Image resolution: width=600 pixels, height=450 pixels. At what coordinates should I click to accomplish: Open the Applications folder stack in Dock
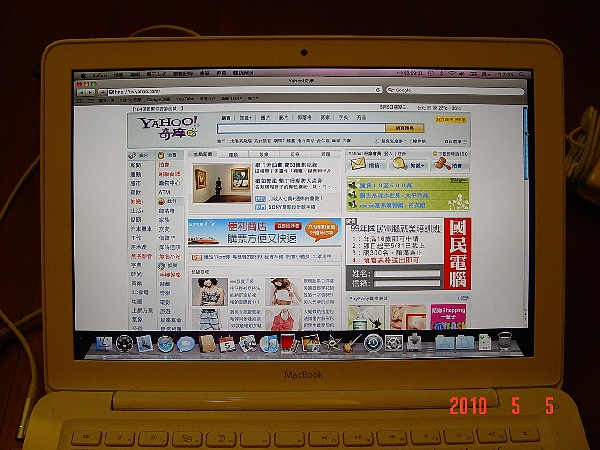tap(445, 342)
